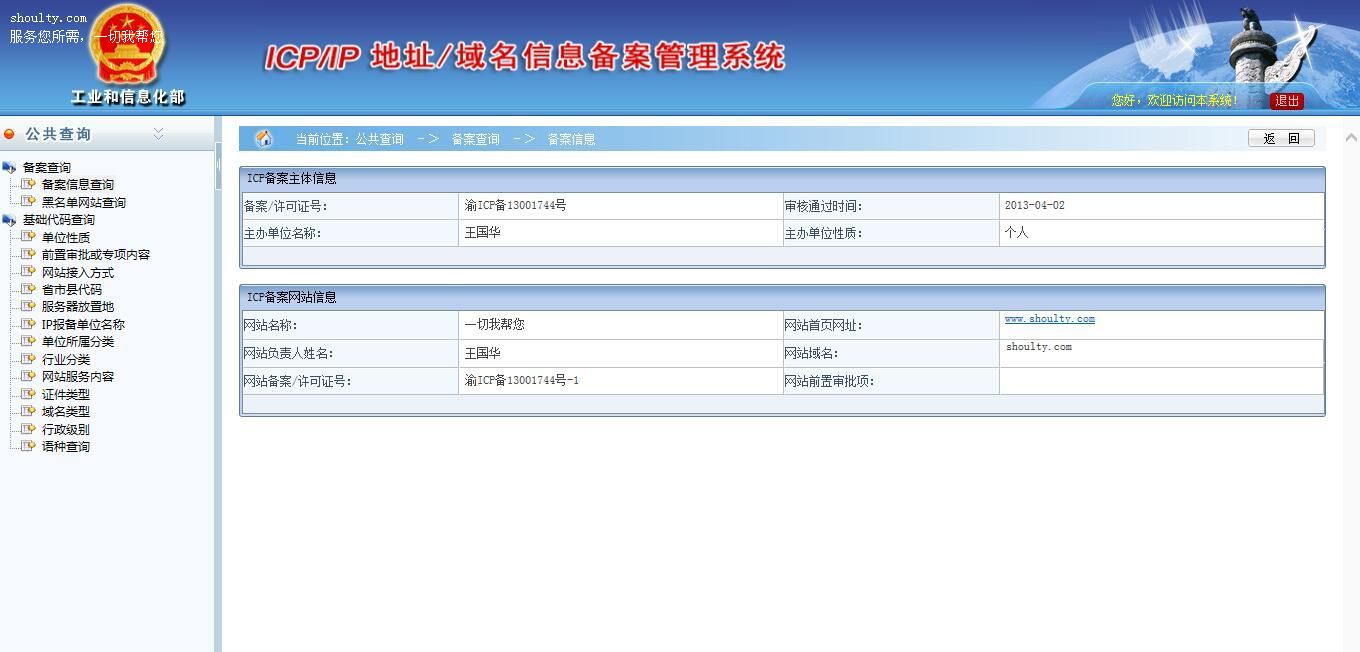
Task: Click the icon next to 域名类型
Action: click(28, 411)
